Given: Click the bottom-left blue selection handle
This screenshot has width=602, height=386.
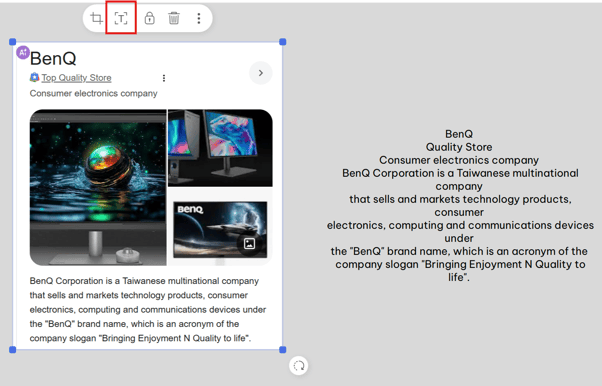Looking at the screenshot, I should point(13,350).
